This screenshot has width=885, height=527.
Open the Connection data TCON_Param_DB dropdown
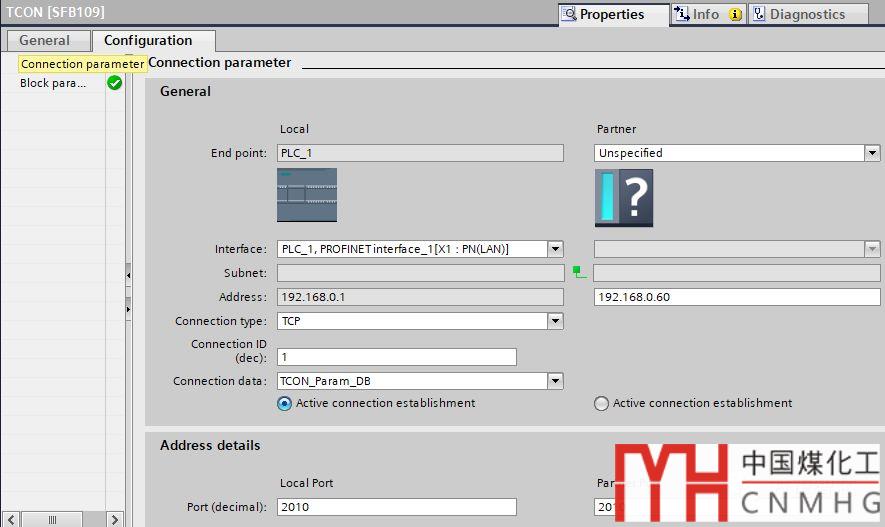pos(555,381)
